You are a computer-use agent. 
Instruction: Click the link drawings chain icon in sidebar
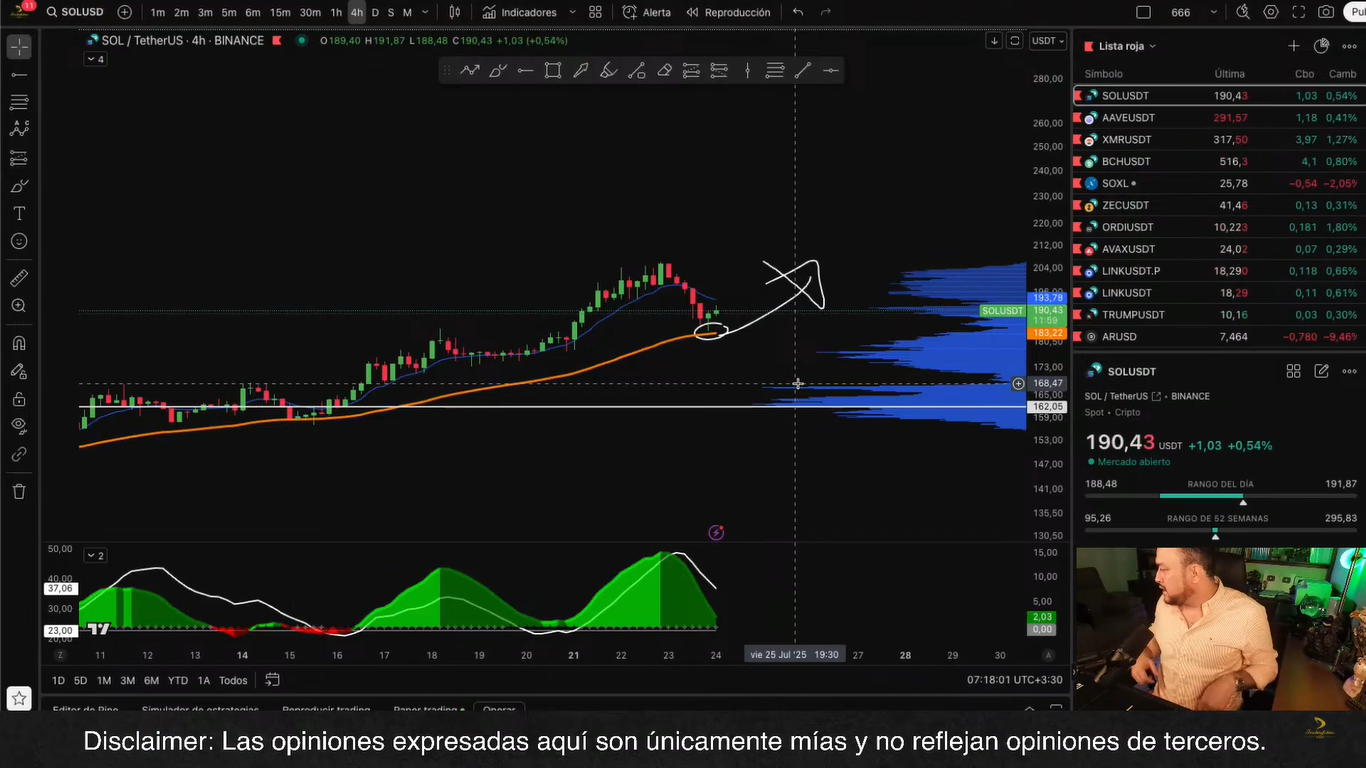pyautogui.click(x=19, y=454)
